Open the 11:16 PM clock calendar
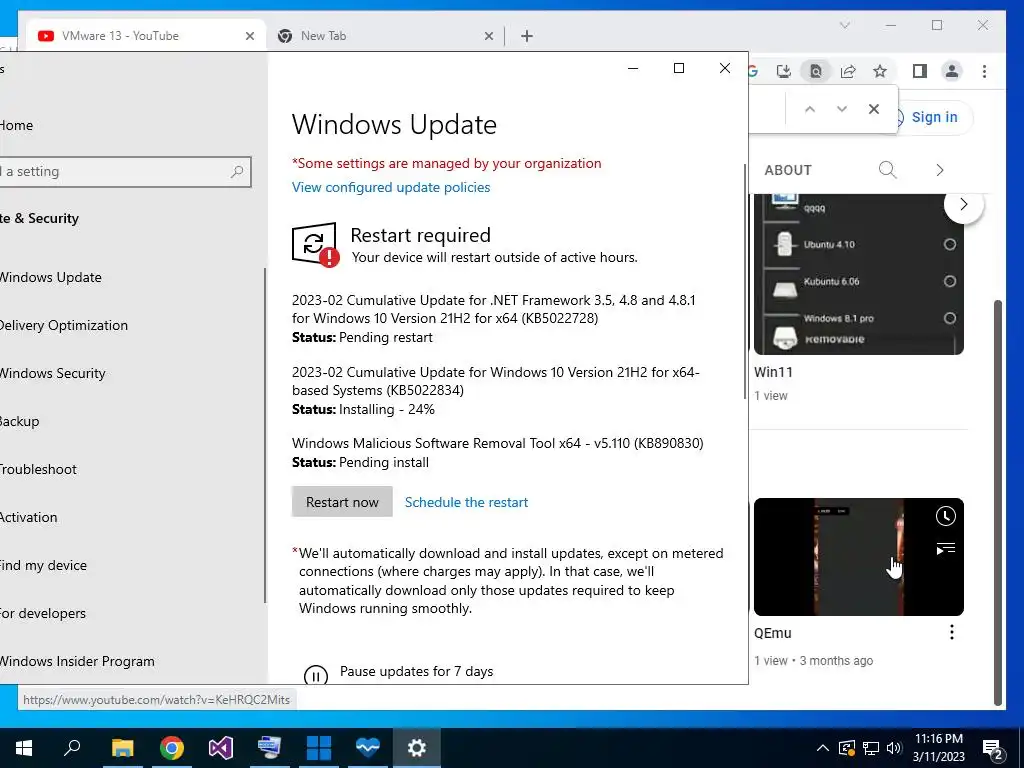Viewport: 1024px width, 768px height. click(x=938, y=748)
